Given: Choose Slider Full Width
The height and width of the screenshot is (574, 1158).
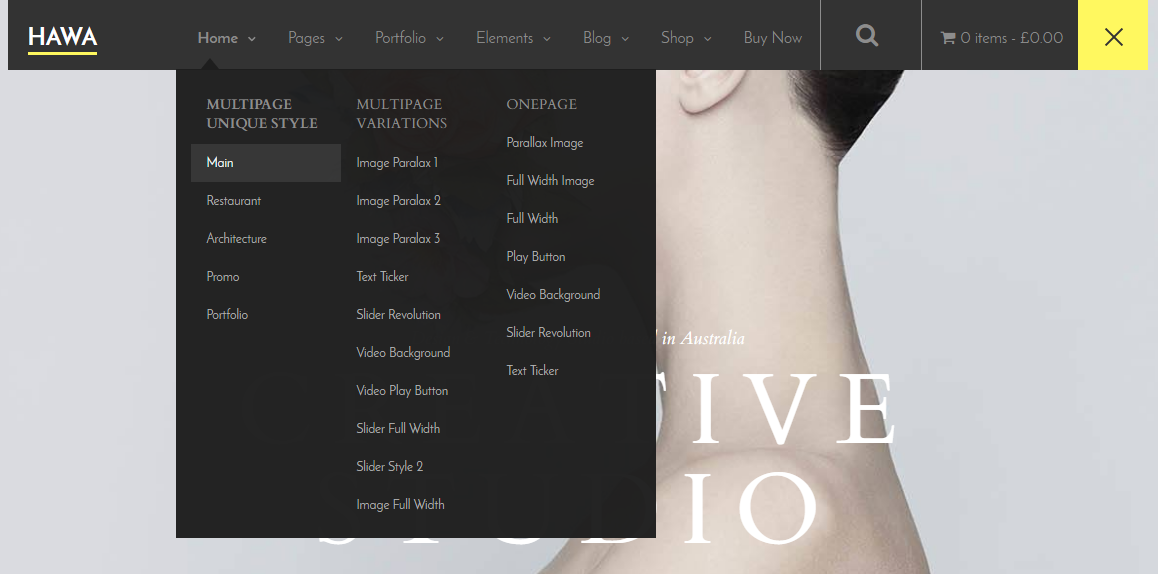Looking at the screenshot, I should pos(398,428).
